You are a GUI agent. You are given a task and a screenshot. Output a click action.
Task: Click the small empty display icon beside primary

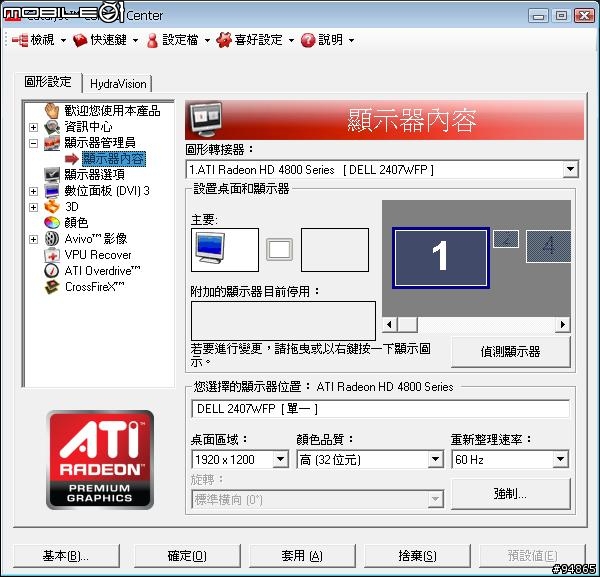point(279,250)
